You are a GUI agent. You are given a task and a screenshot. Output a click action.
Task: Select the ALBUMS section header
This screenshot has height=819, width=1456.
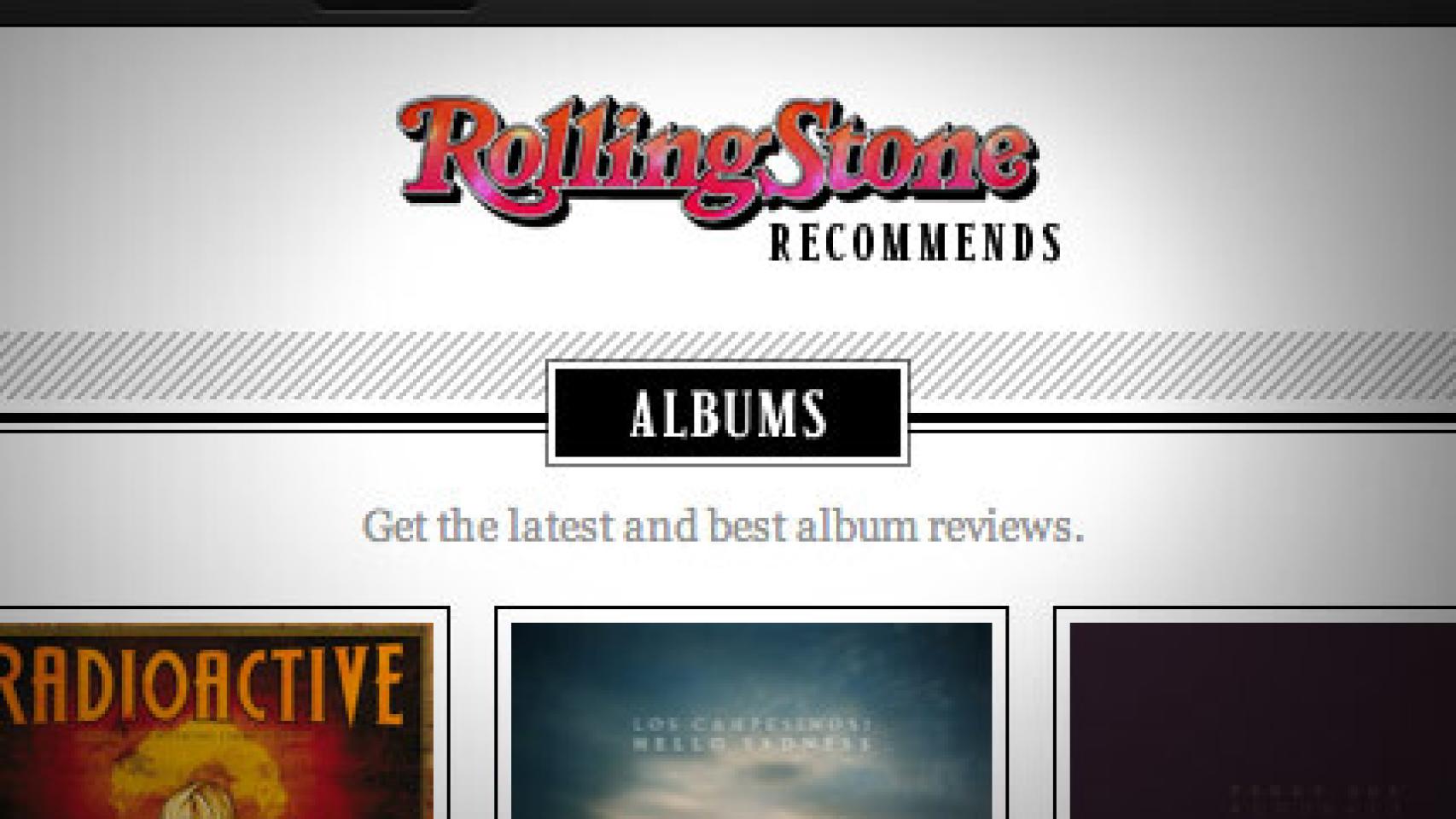[728, 414]
